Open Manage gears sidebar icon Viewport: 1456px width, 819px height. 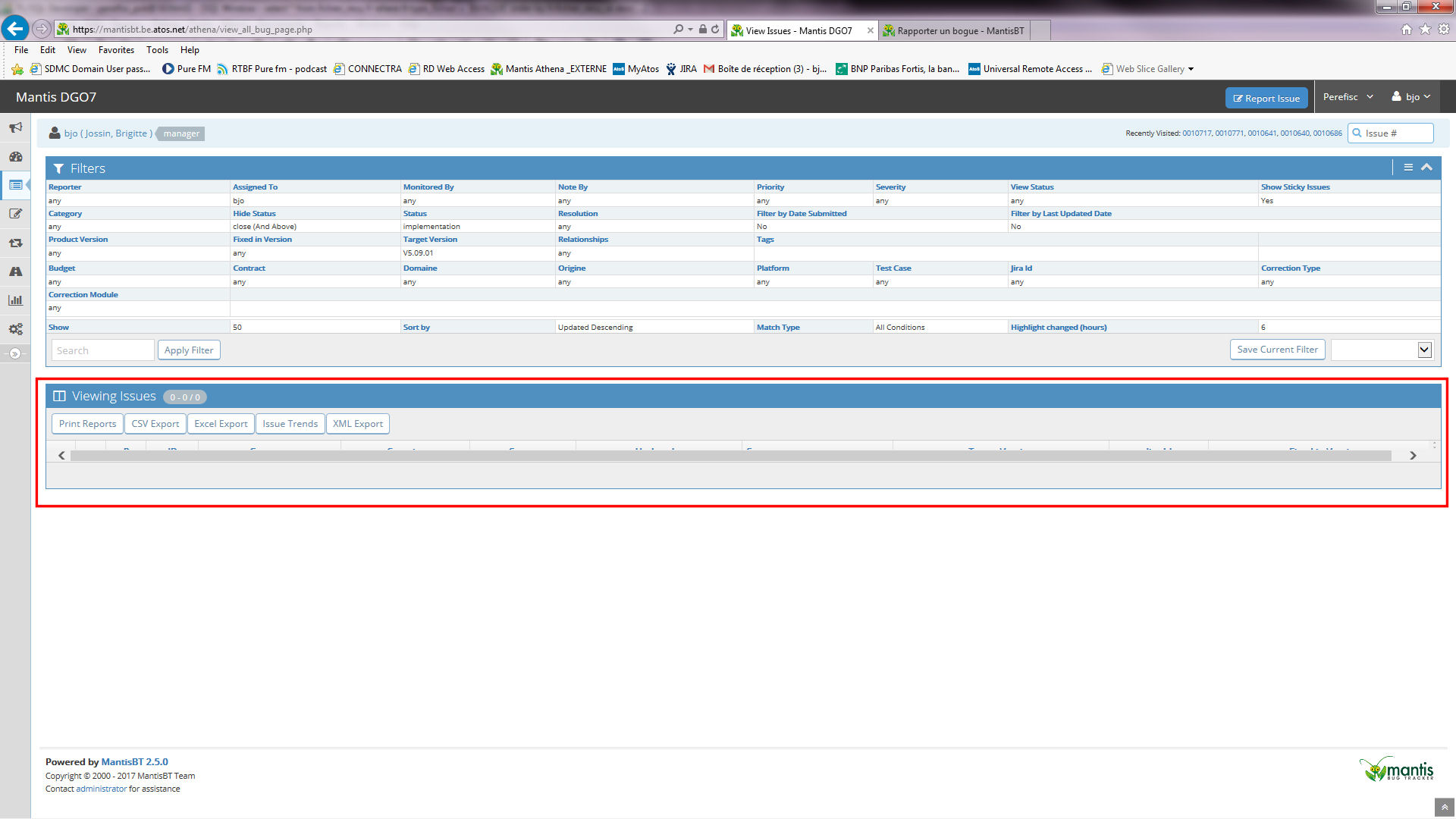click(x=15, y=329)
